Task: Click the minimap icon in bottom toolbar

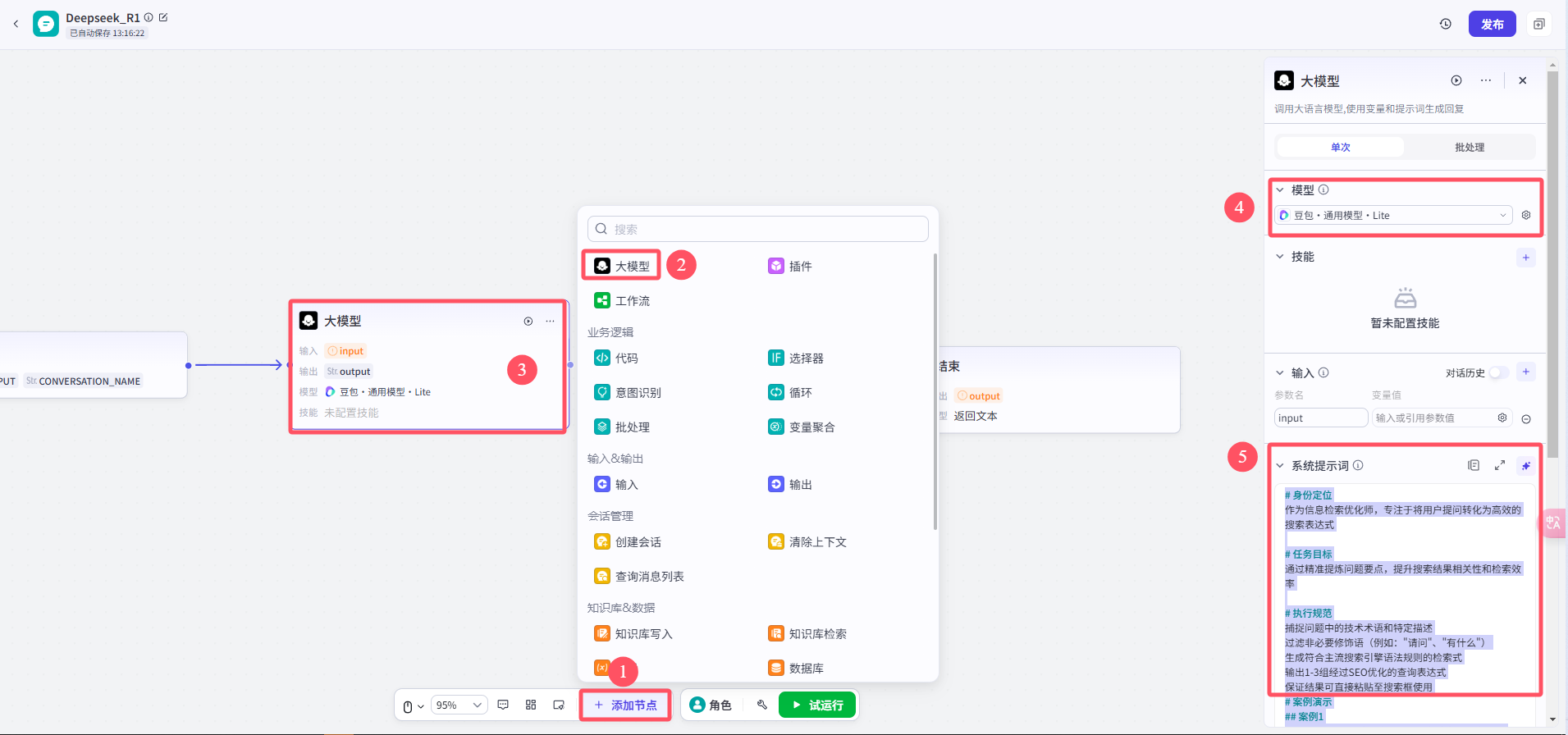Action: point(559,705)
